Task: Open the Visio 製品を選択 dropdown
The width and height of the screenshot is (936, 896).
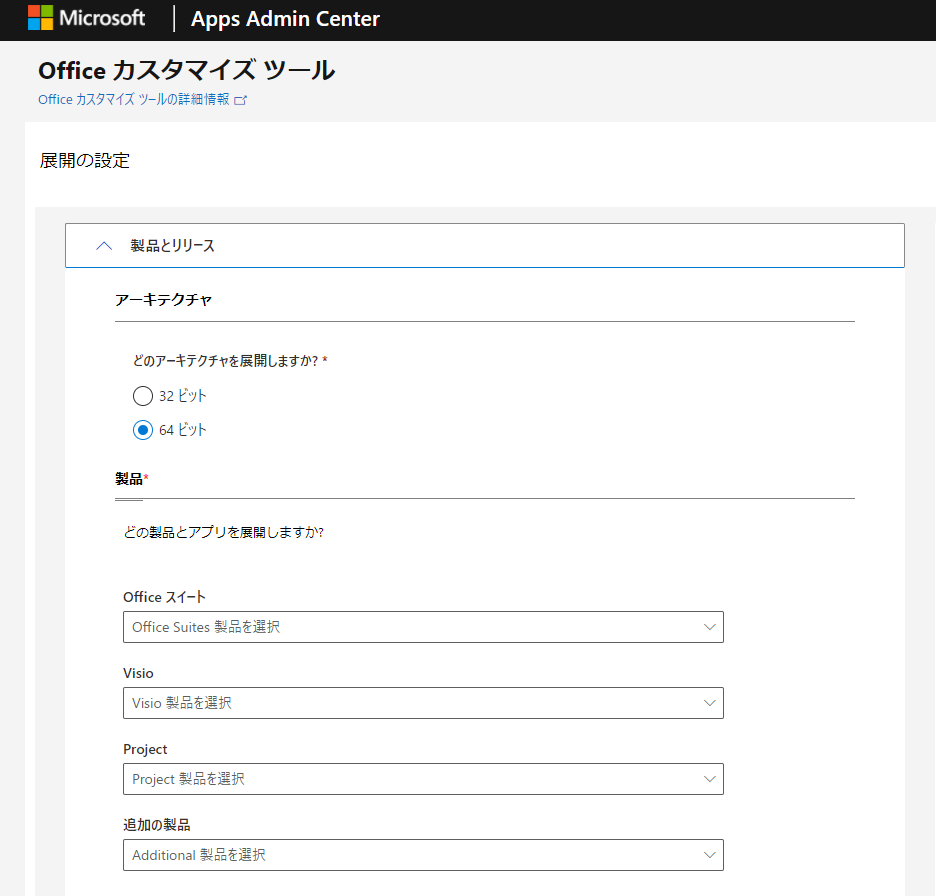Action: click(x=420, y=703)
